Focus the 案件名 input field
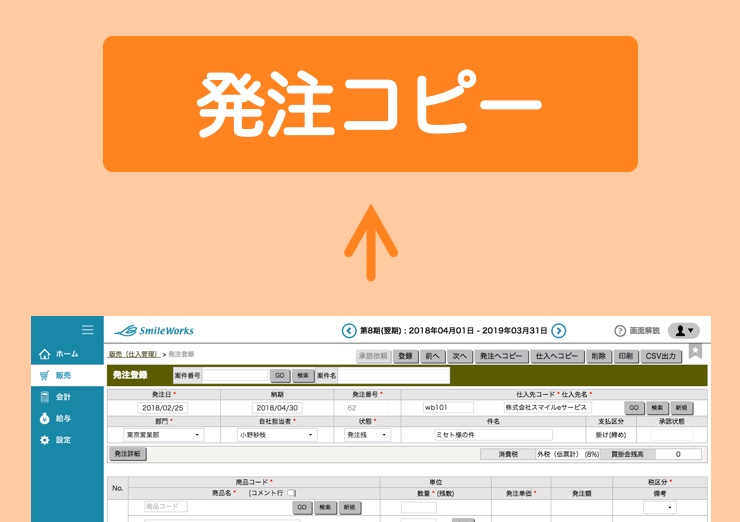The height and width of the screenshot is (522, 740). coord(394,375)
